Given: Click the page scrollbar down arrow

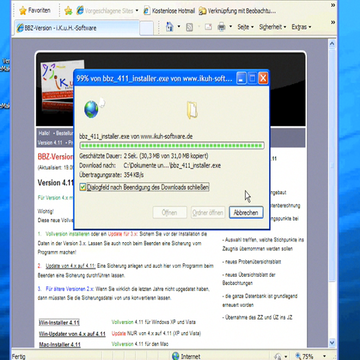Looking at the screenshot, I should 332,342.
